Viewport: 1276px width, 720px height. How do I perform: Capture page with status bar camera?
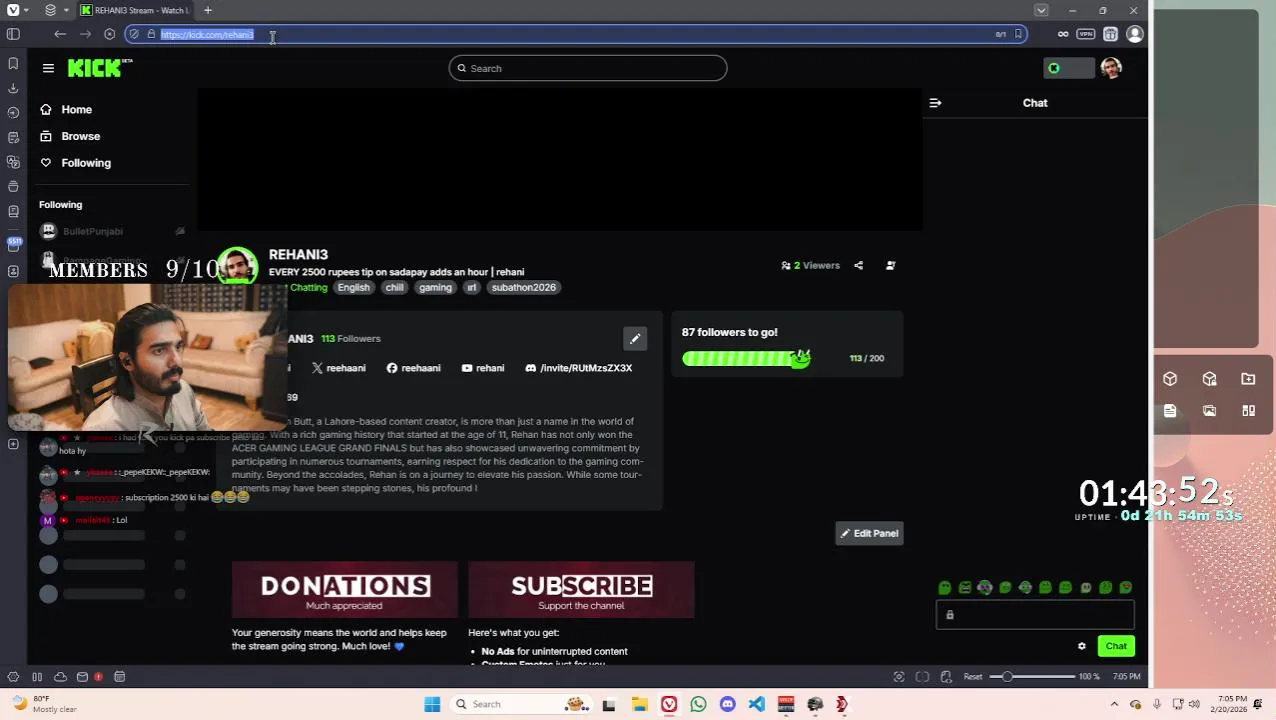point(898,677)
